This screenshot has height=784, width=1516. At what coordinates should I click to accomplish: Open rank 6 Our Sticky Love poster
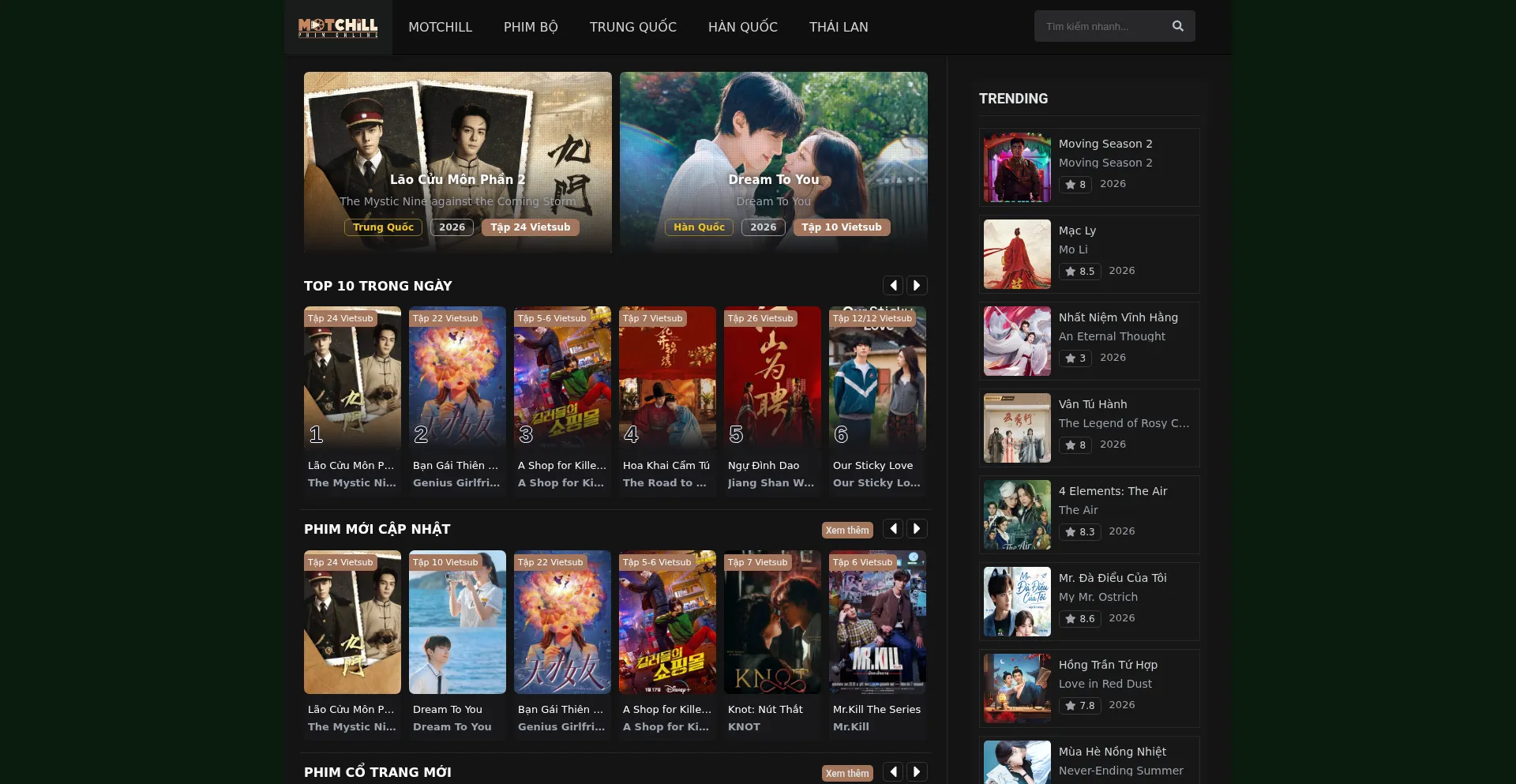coord(877,378)
